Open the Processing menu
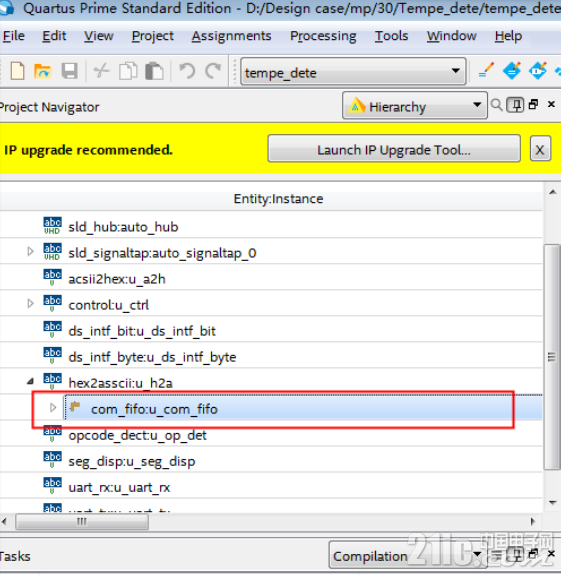Viewport: 561px width, 575px height. pos(323,36)
